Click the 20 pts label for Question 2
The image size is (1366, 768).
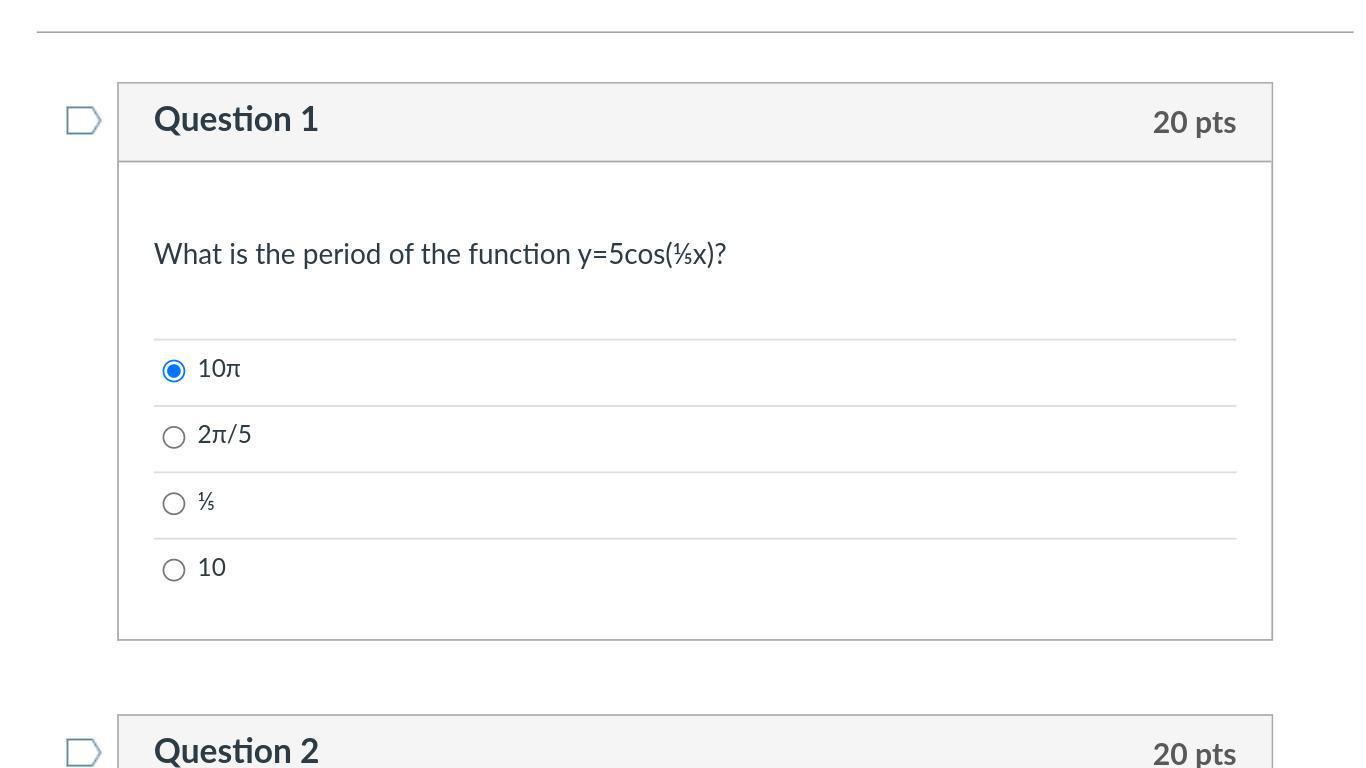(1194, 753)
